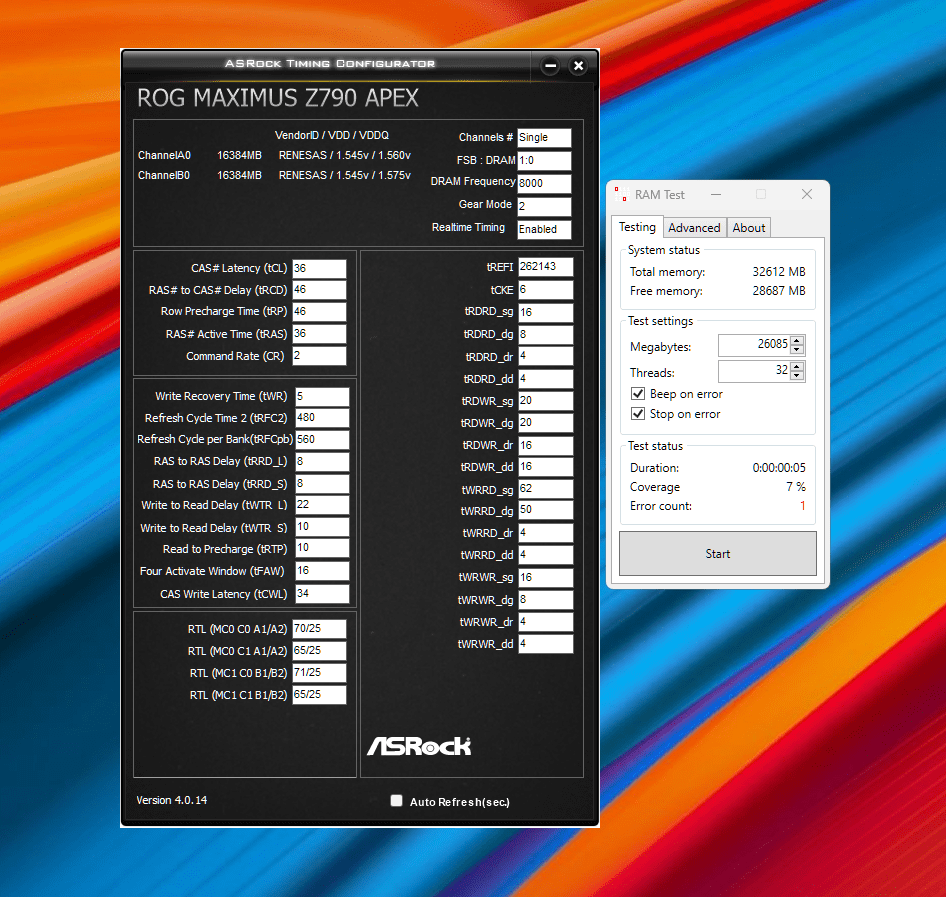Close the ASRock Timing Configurator window
Image resolution: width=946 pixels, height=897 pixels.
[578, 65]
